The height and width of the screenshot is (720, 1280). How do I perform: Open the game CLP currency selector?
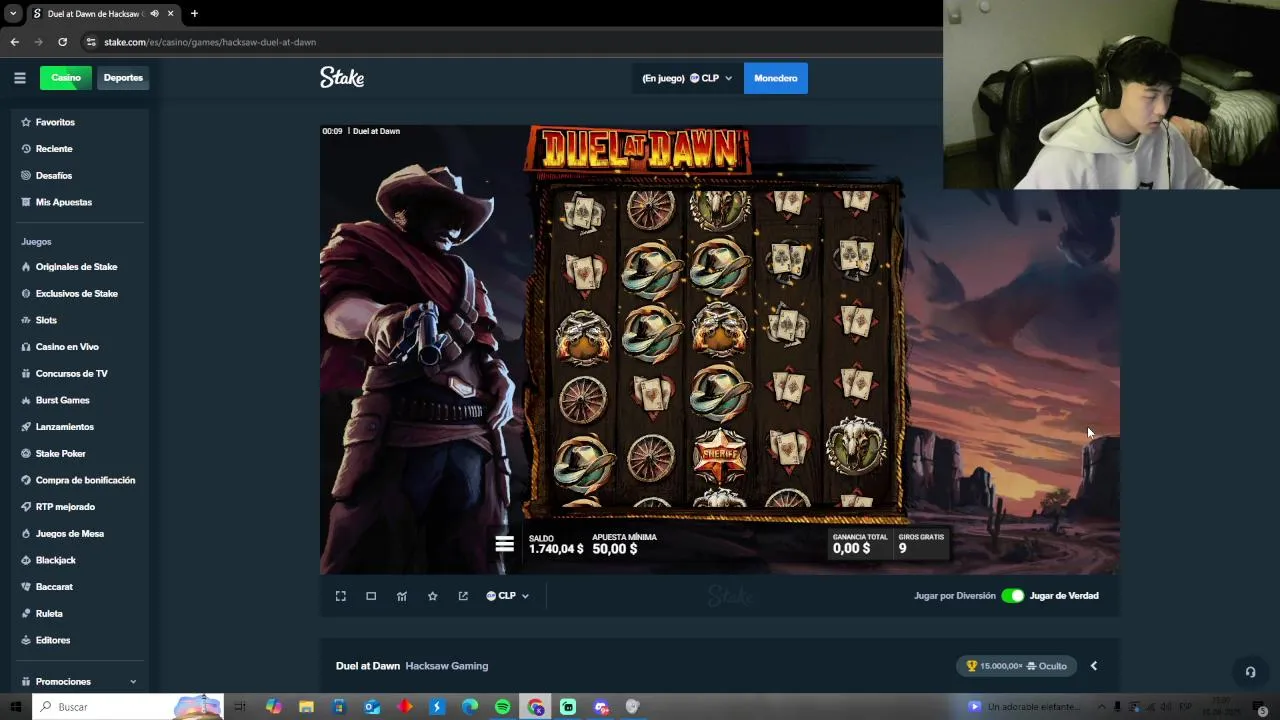point(508,596)
